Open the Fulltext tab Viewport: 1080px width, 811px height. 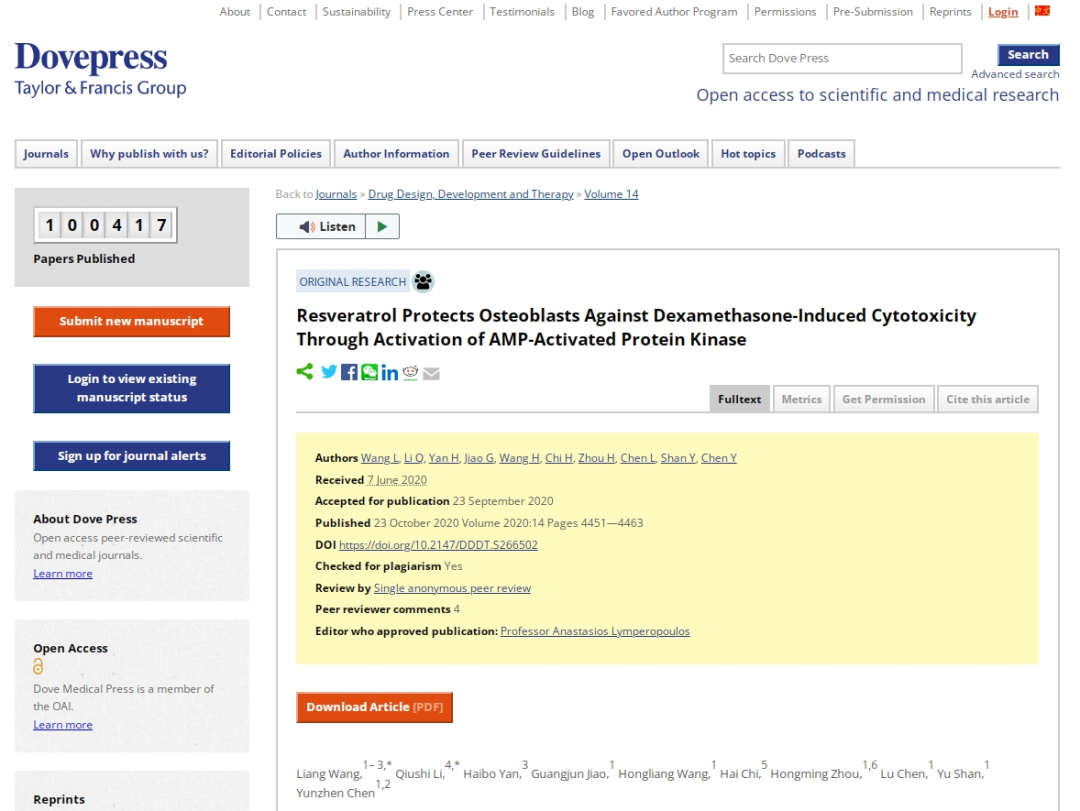pyautogui.click(x=739, y=399)
